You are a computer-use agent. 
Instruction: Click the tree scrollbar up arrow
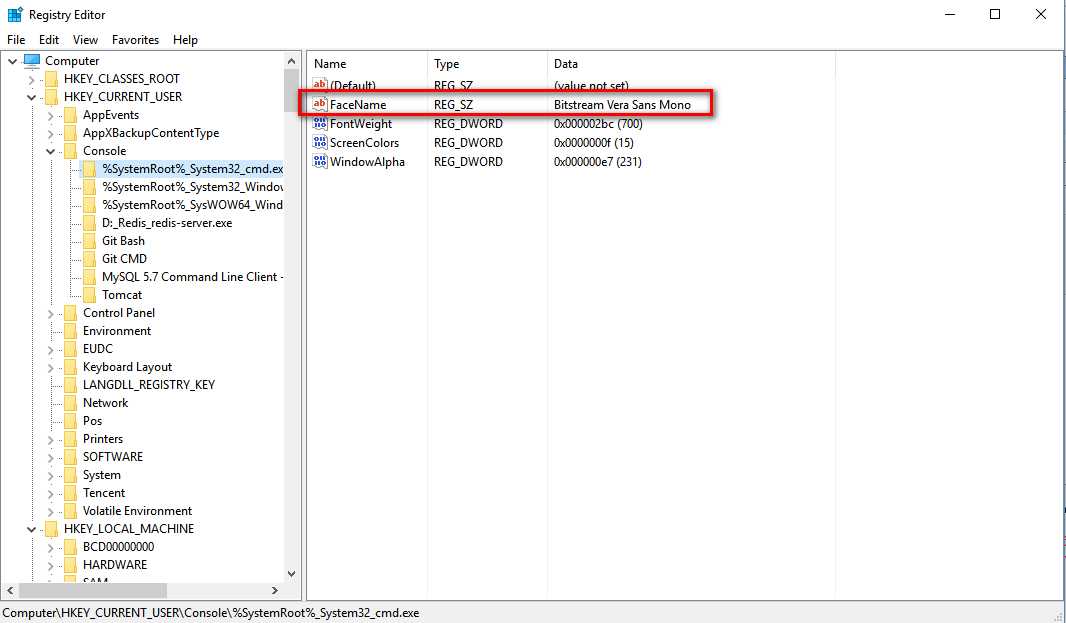[292, 61]
